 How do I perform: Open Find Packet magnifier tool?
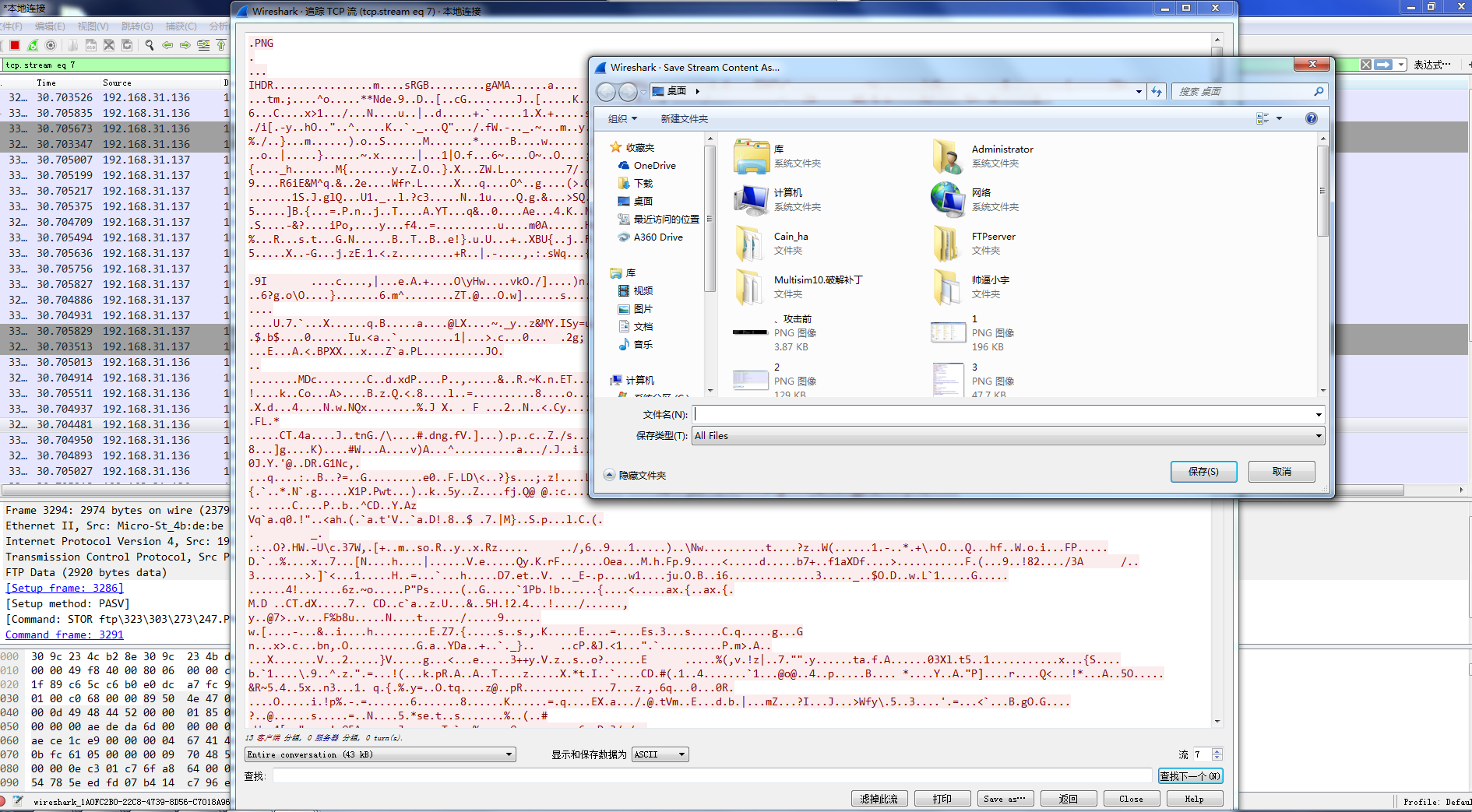coord(150,45)
